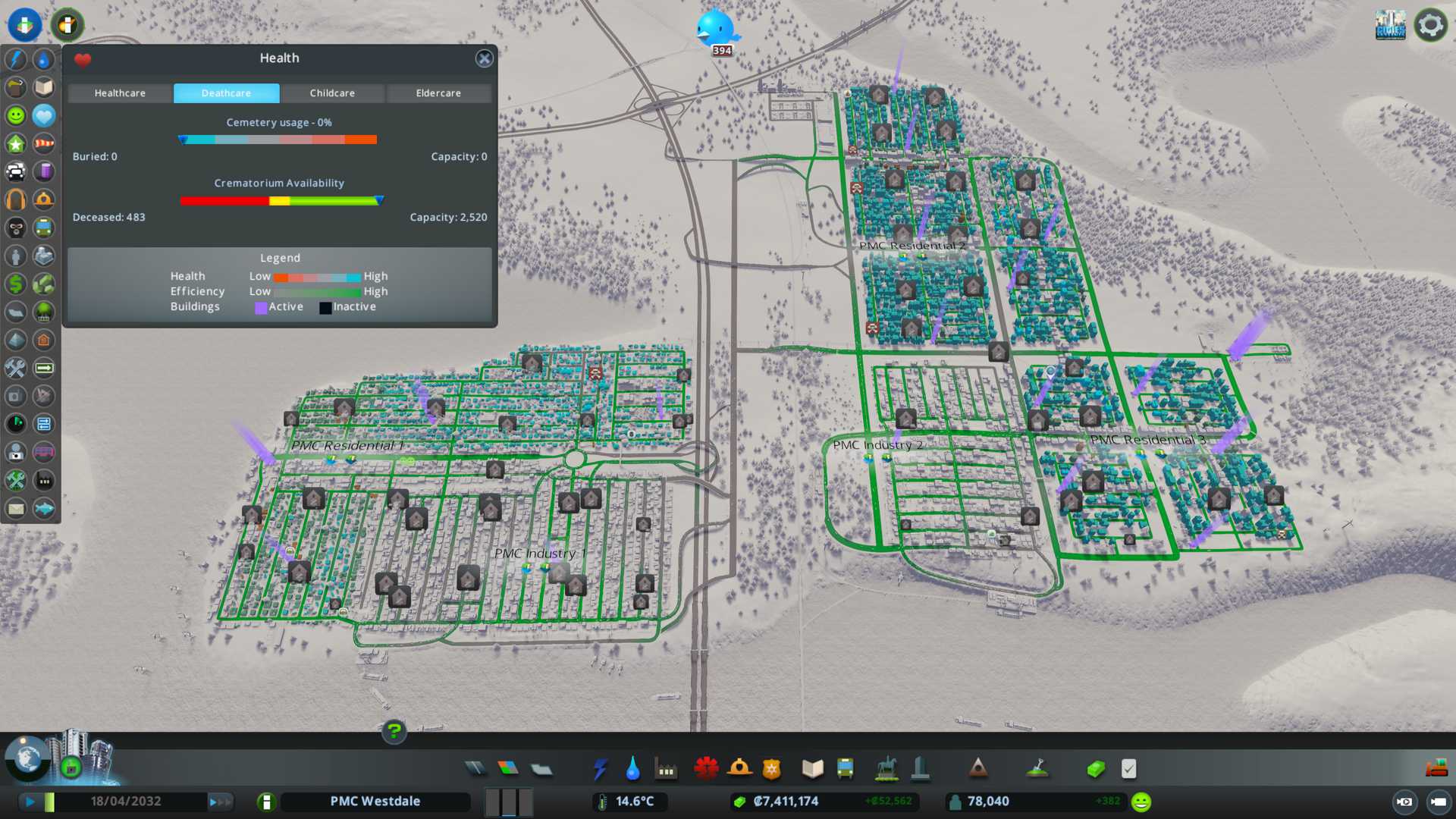1456x819 pixels.
Task: Open the Electricity info view
Action: 16,59
